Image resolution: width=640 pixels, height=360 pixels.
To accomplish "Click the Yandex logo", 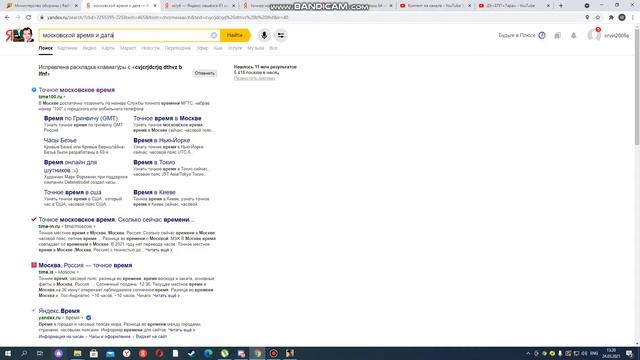I will pos(19,35).
